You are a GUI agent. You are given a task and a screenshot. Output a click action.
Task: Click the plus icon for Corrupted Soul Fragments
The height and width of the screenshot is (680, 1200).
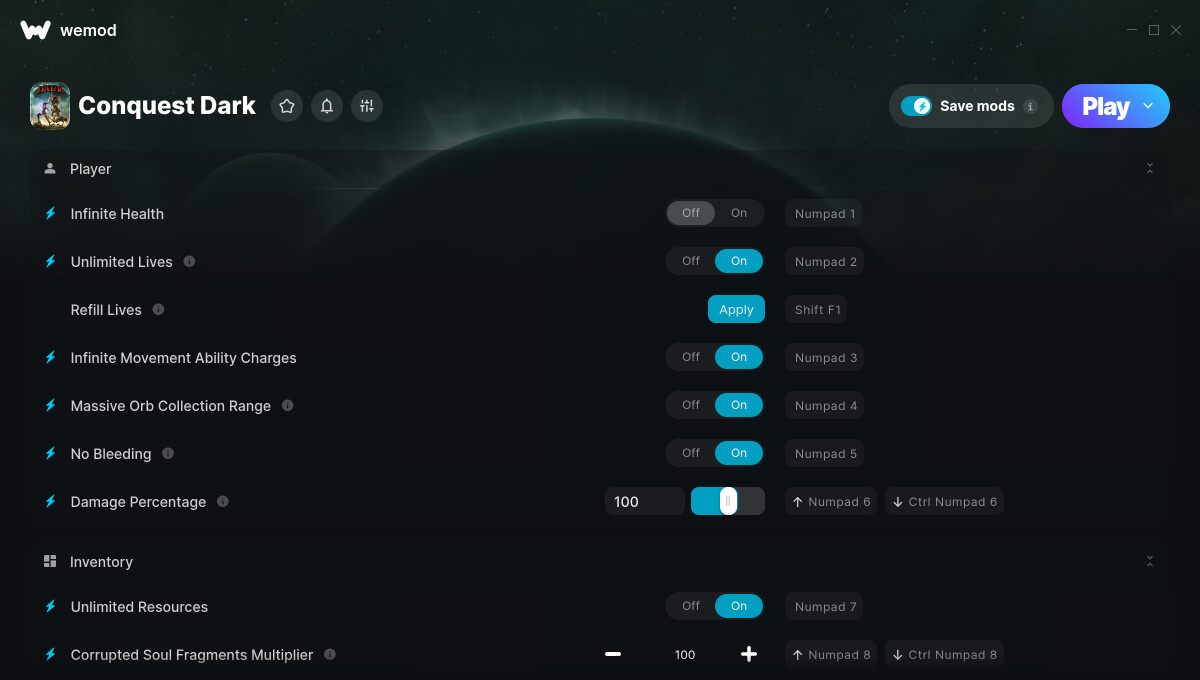749,654
